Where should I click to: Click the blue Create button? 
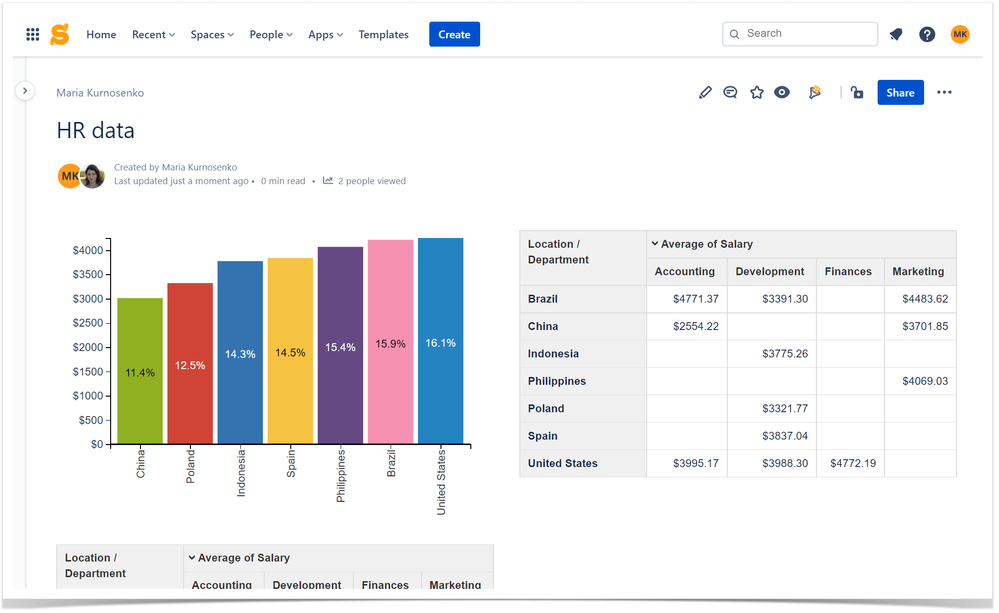tap(454, 33)
